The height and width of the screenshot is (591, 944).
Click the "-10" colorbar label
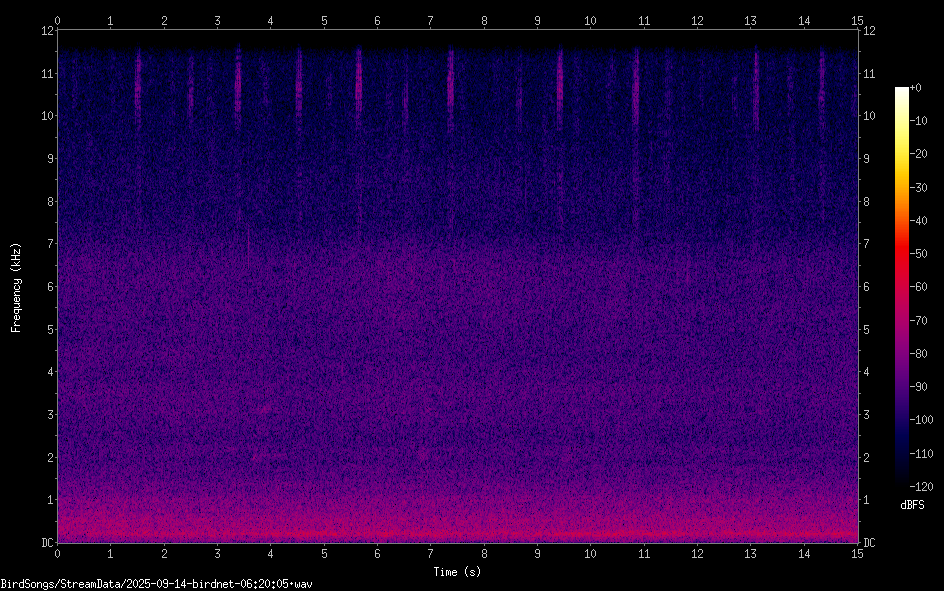[918, 121]
